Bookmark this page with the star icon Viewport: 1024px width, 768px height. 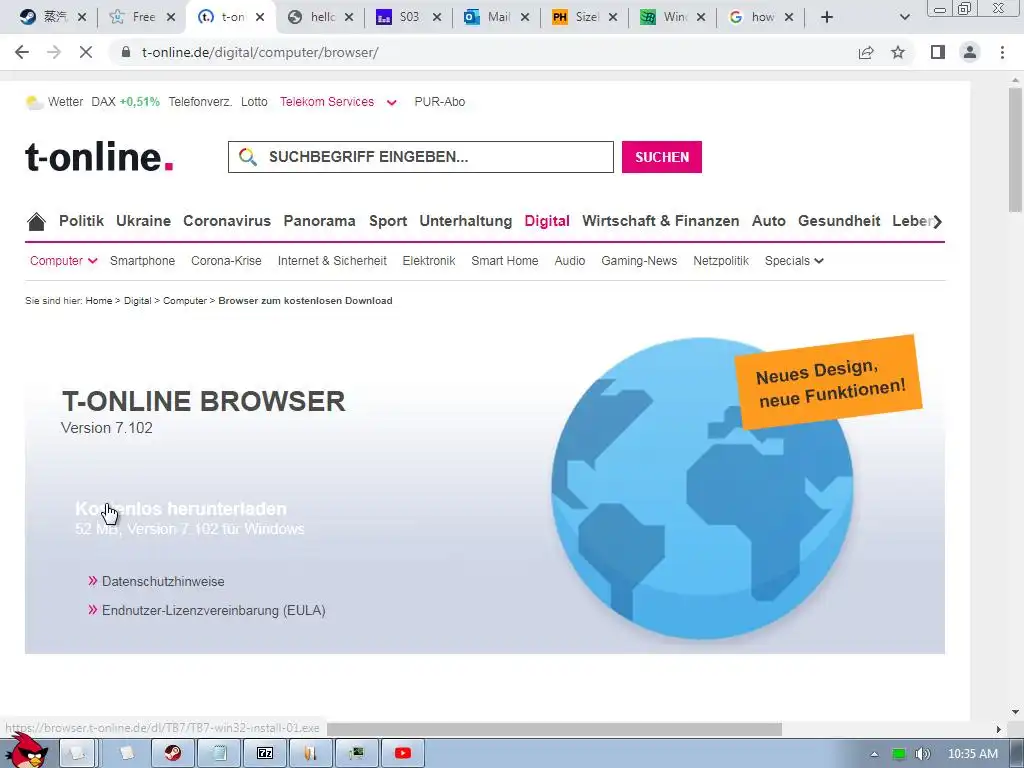898,52
